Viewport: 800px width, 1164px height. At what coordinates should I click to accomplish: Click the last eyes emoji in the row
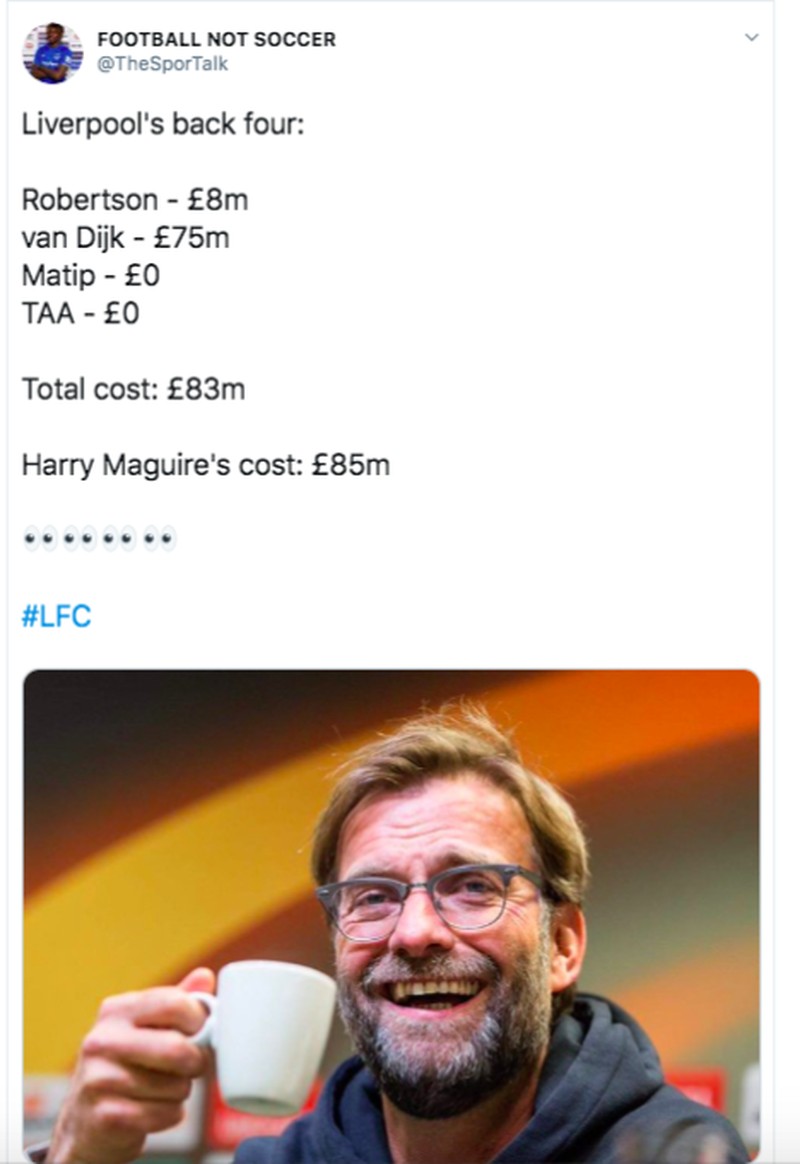click(159, 541)
